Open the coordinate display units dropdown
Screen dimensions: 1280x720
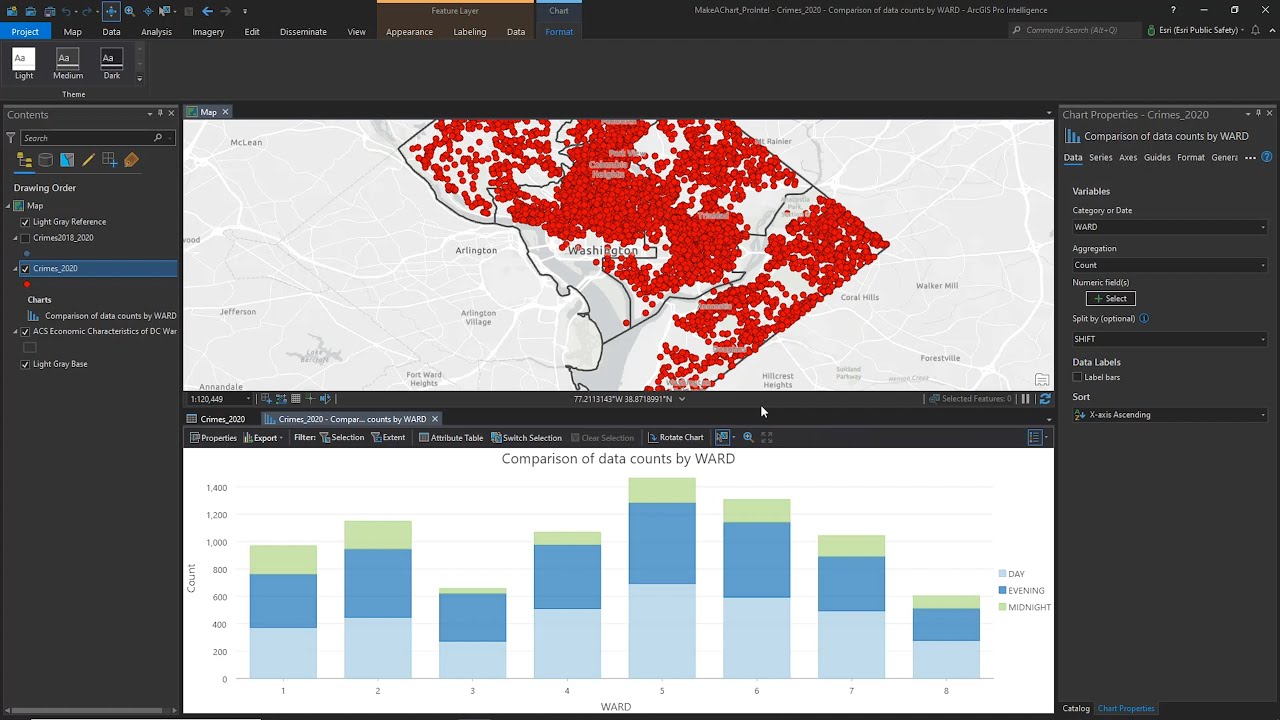coord(682,399)
